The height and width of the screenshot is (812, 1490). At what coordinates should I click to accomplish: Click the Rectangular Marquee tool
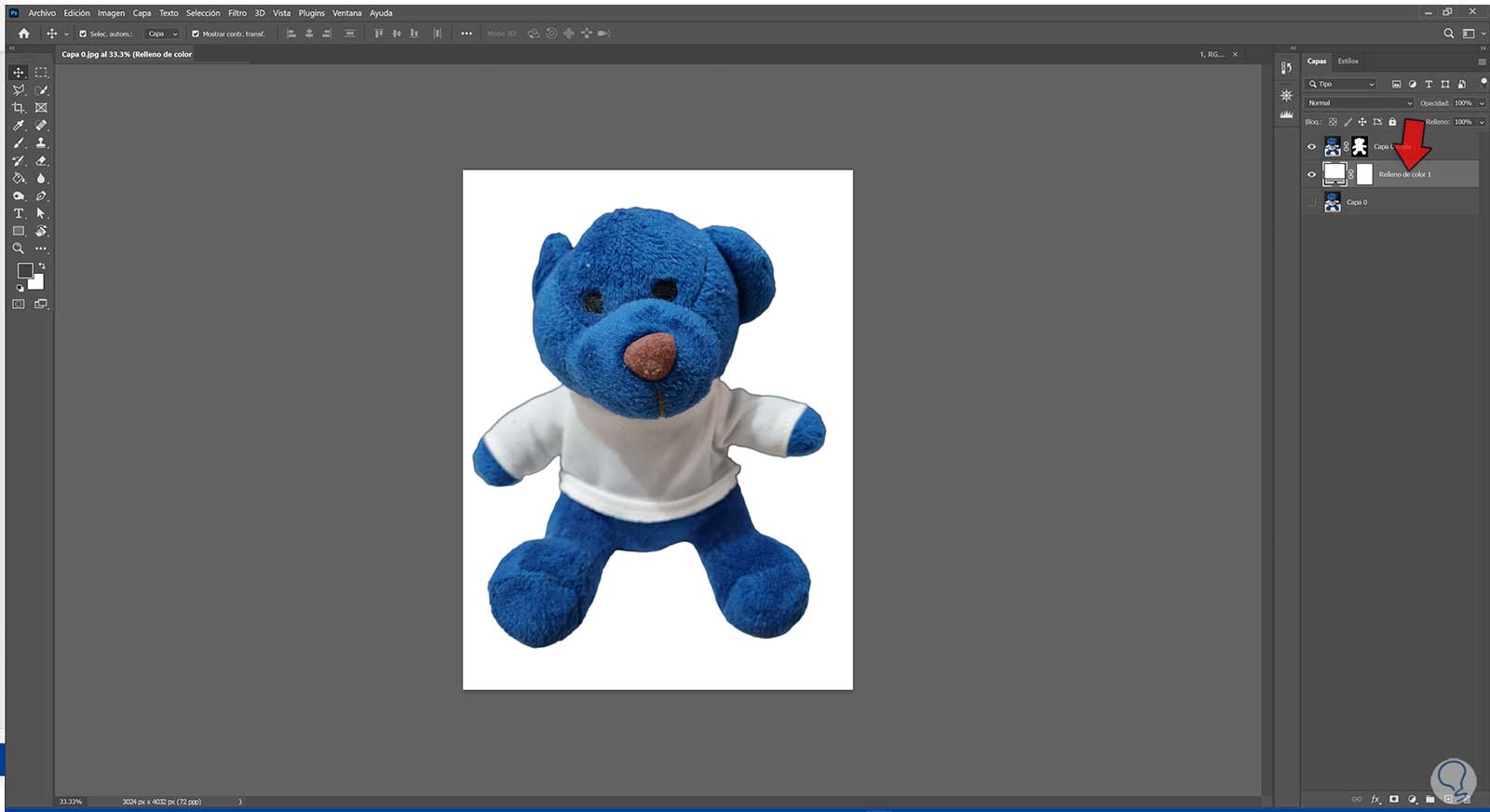[41, 73]
